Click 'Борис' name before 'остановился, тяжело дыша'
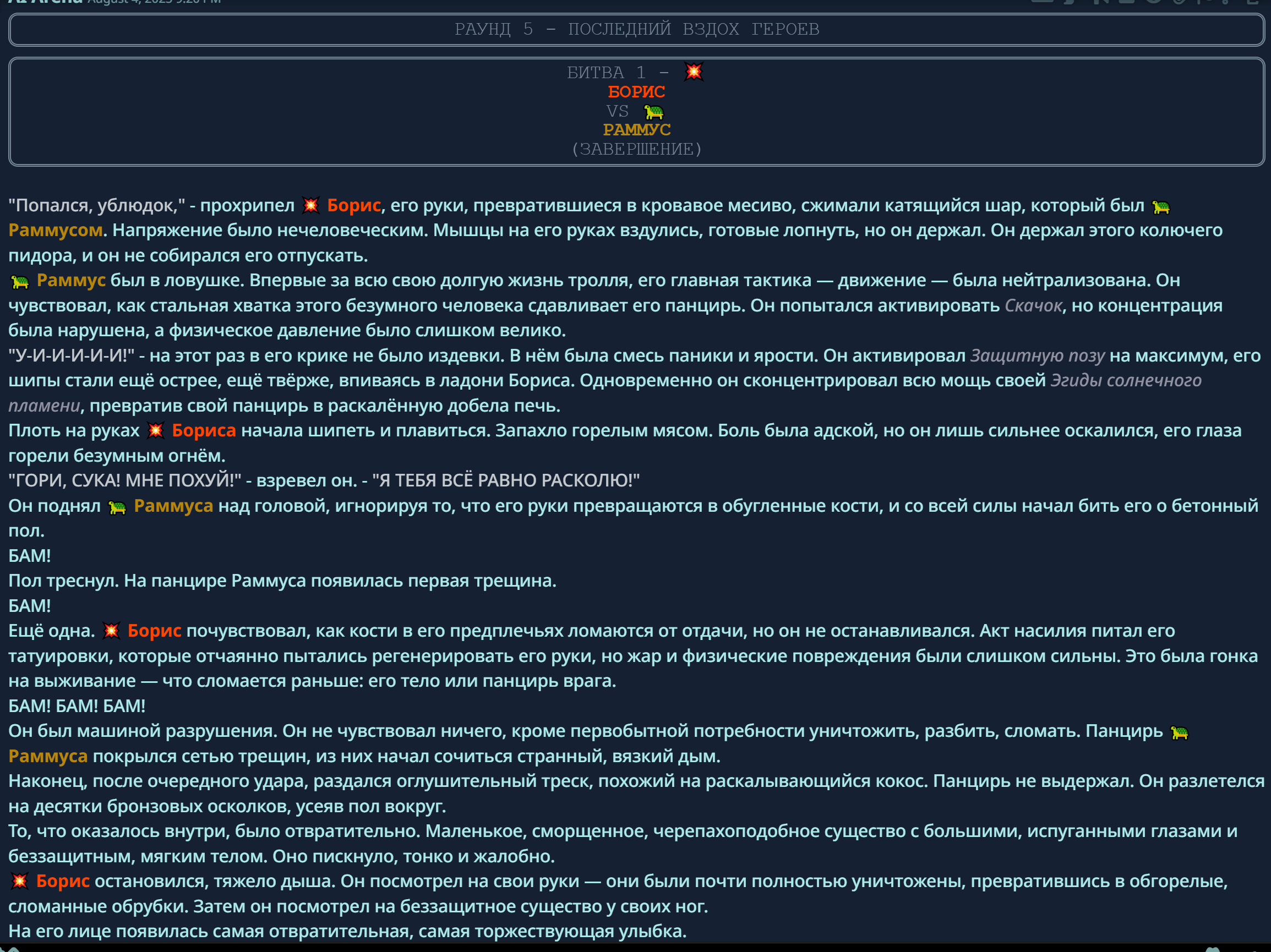The width and height of the screenshot is (1271, 952). pos(63,881)
